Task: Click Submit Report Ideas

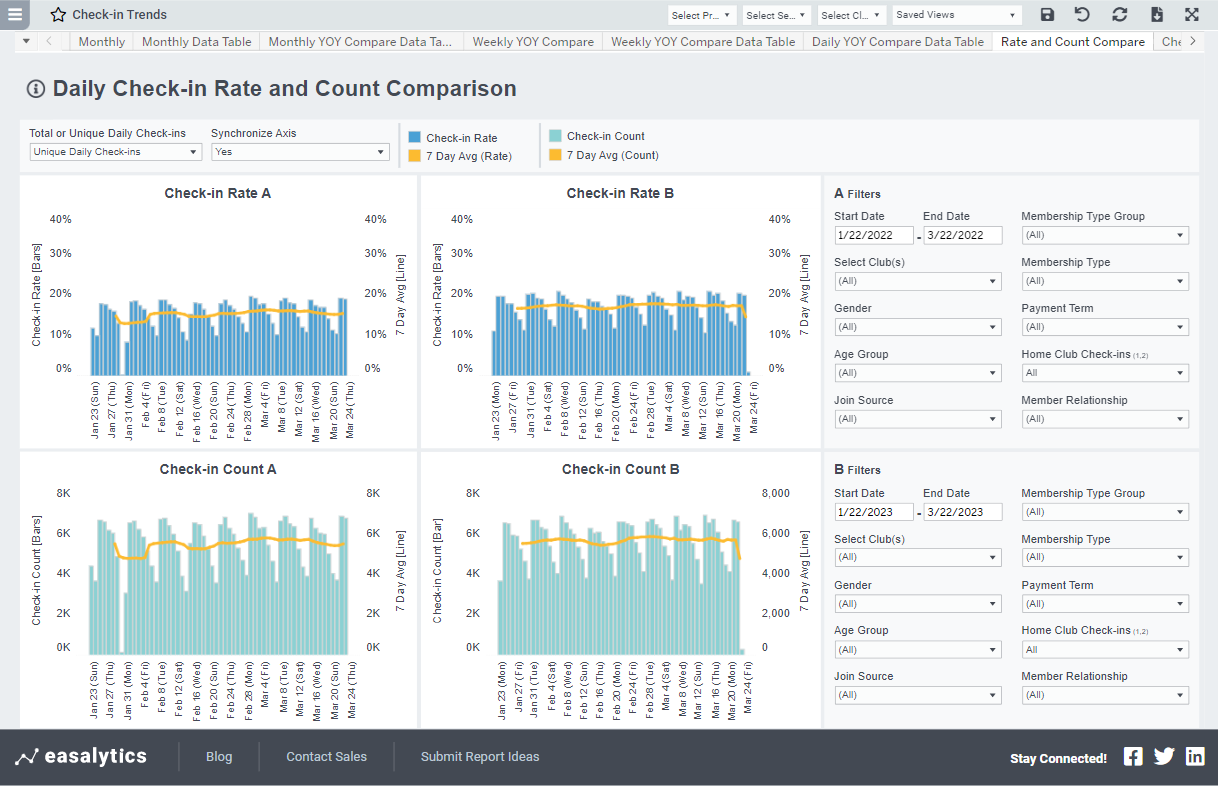Action: 480,756
